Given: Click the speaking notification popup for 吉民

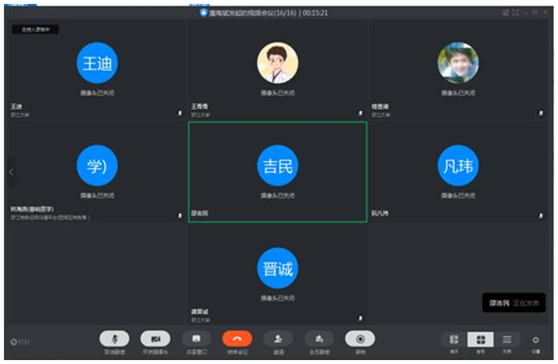Looking at the screenshot, I should [514, 303].
